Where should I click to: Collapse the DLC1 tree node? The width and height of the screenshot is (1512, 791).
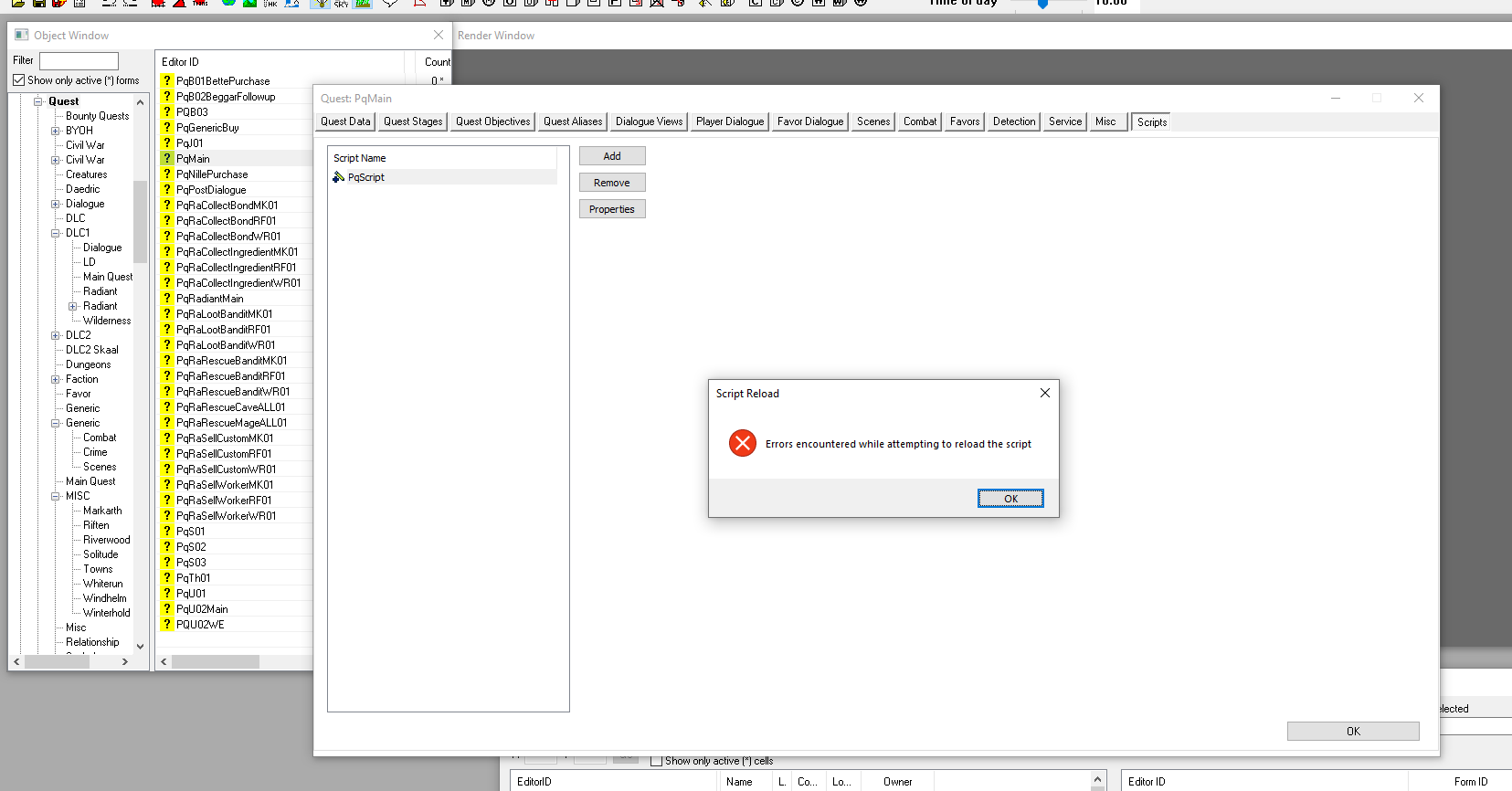(56, 233)
